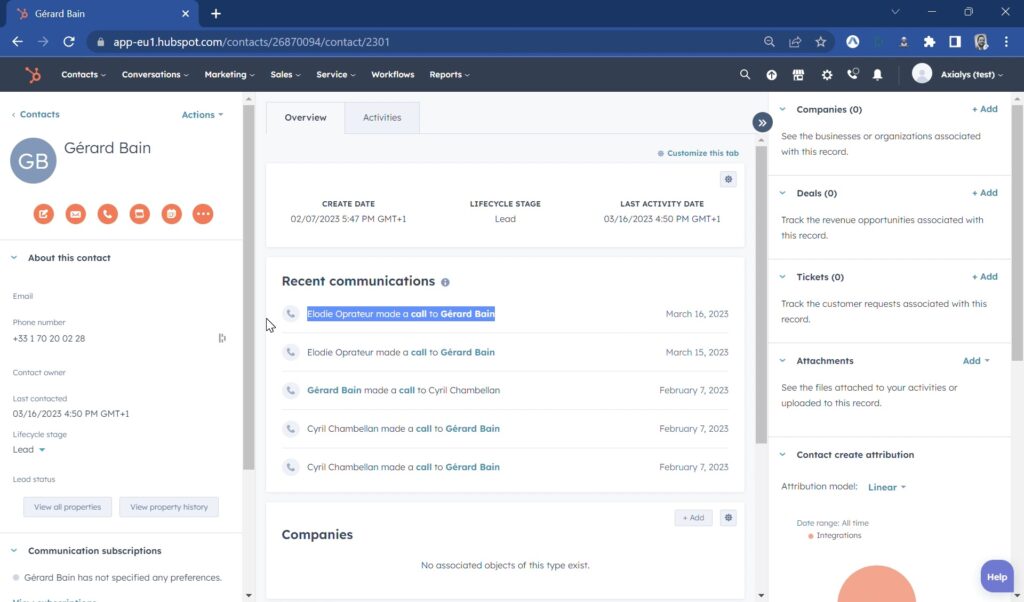Click View all properties button
Image resolution: width=1024 pixels, height=602 pixels.
point(67,507)
